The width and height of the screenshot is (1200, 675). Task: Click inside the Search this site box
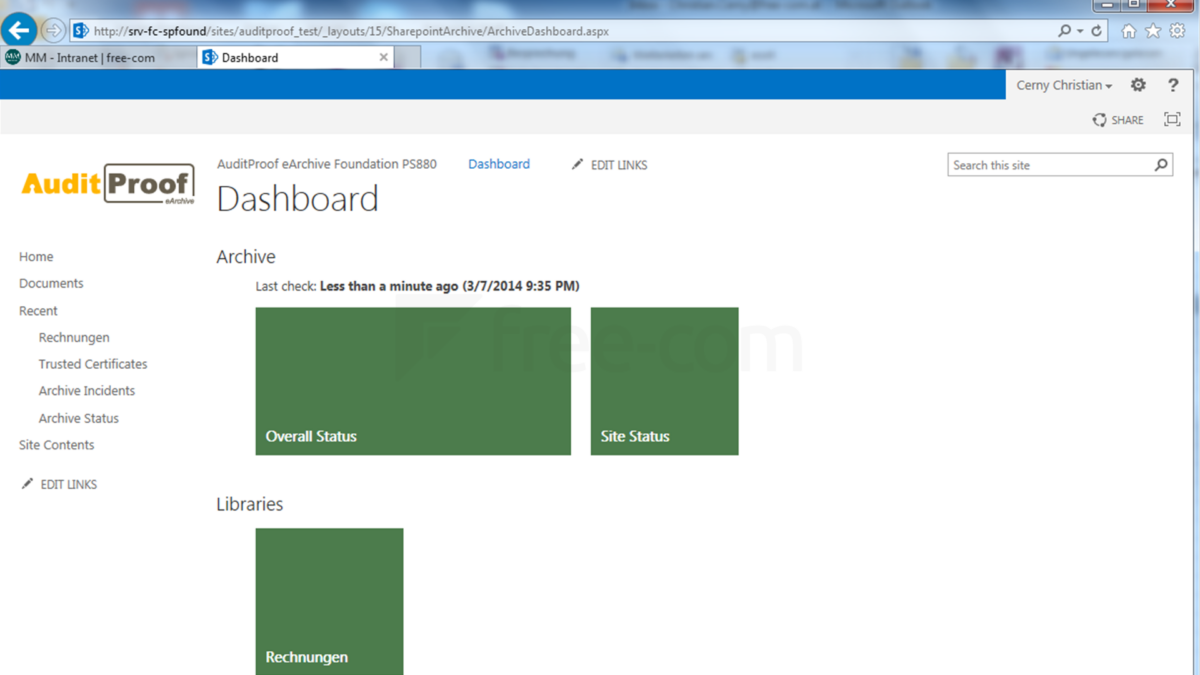(1040, 164)
